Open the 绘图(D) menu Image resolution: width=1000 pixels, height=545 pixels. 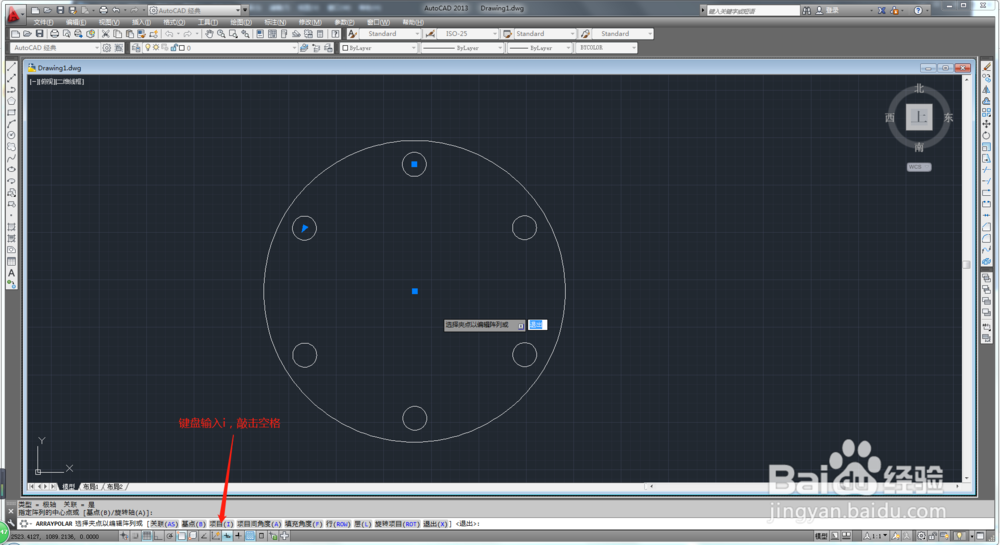coord(240,22)
